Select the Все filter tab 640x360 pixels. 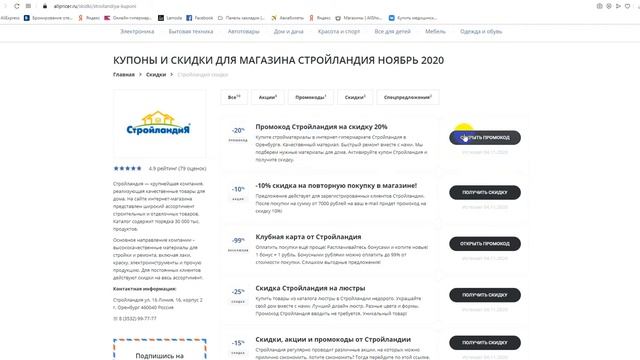pos(234,97)
